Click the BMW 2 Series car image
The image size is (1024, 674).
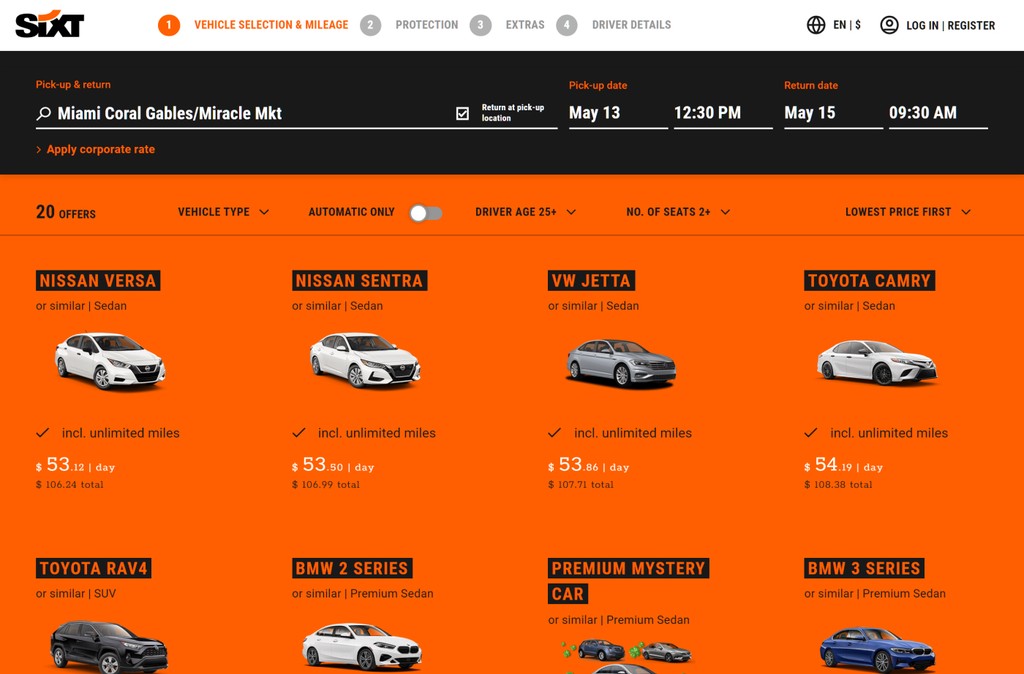362,647
